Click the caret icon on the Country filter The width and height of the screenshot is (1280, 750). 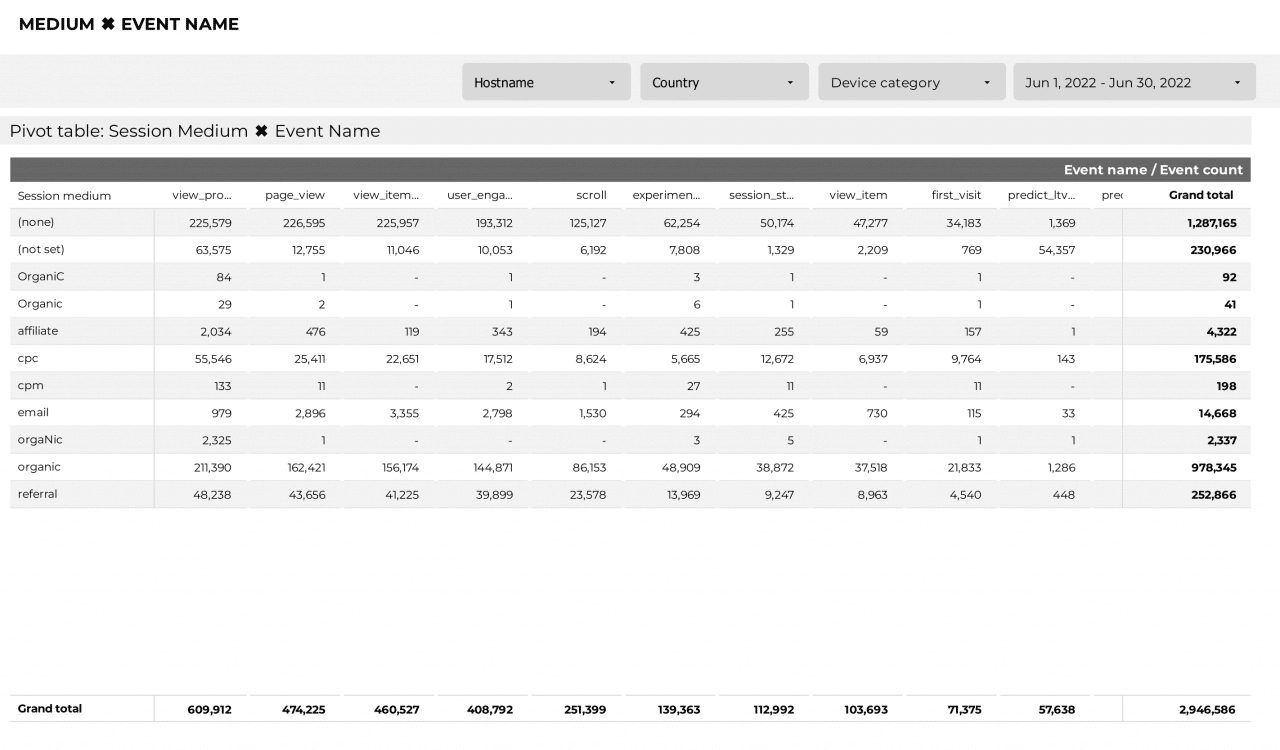790,82
